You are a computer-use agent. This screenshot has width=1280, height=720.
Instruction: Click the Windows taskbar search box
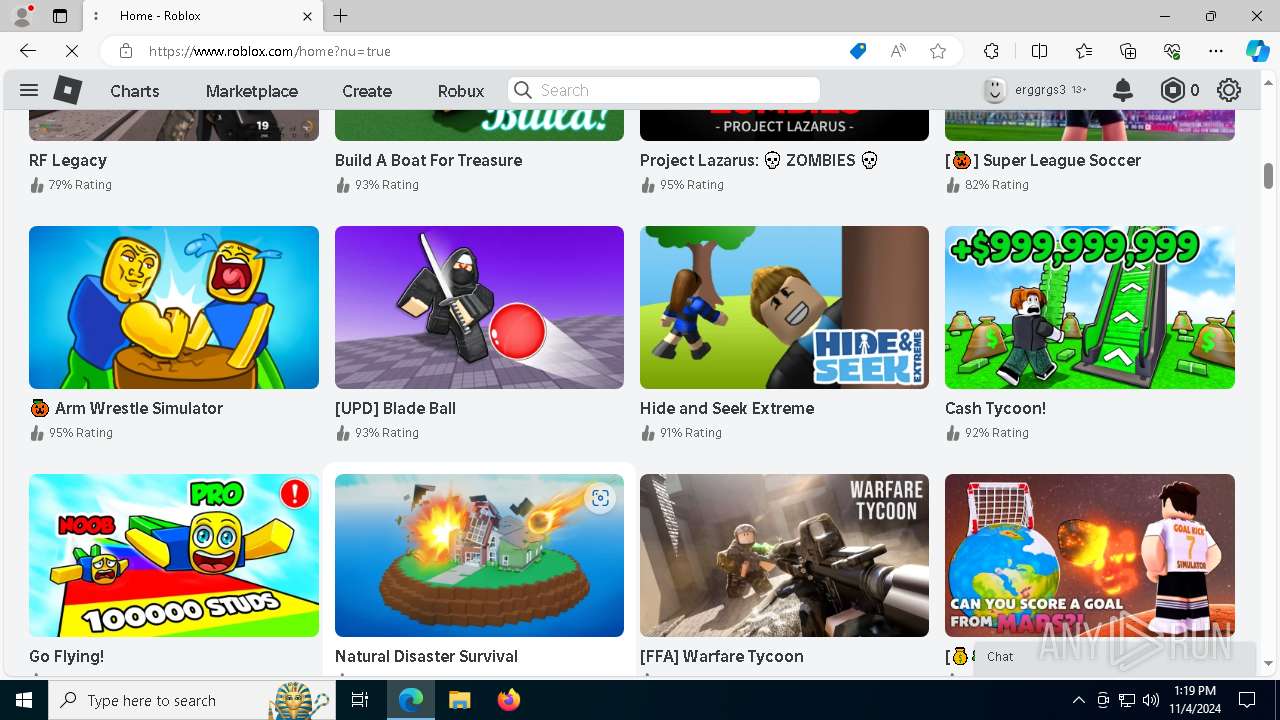pyautogui.click(x=190, y=700)
